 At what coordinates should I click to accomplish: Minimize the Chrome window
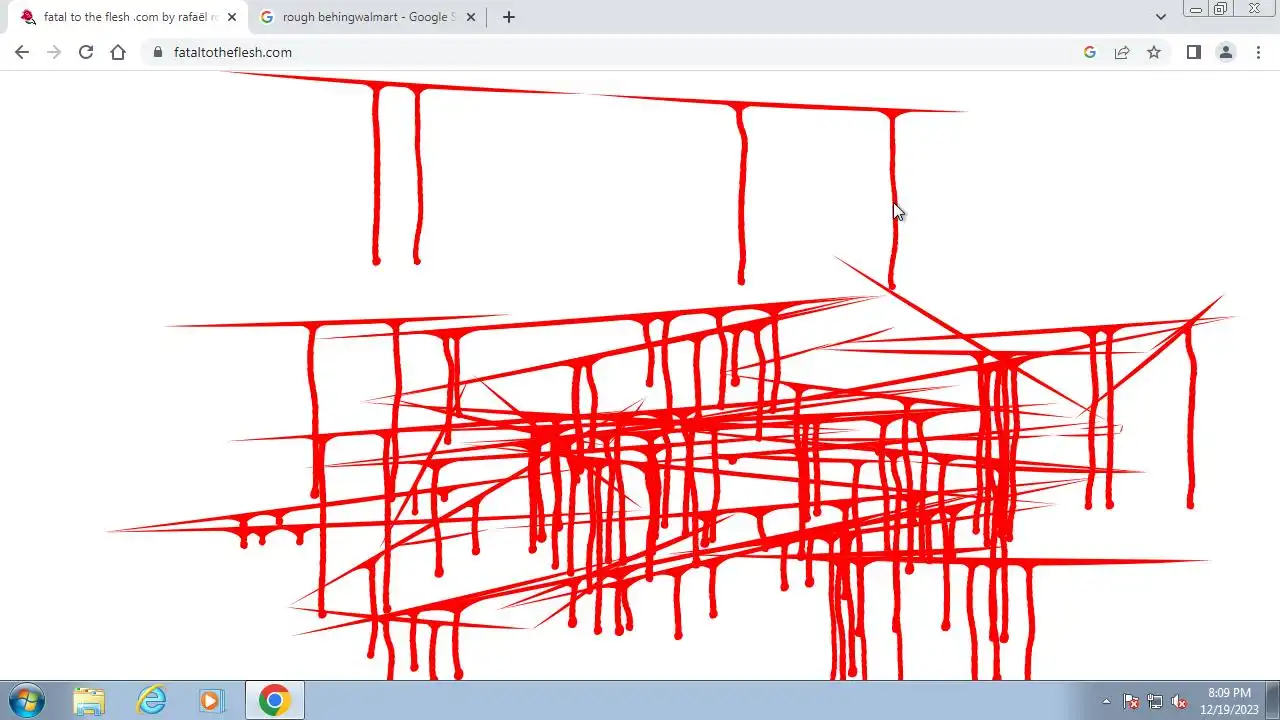[x=1196, y=9]
